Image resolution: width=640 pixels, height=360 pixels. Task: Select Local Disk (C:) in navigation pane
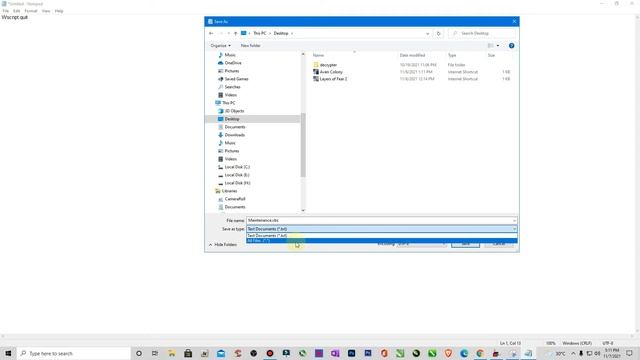(237, 167)
